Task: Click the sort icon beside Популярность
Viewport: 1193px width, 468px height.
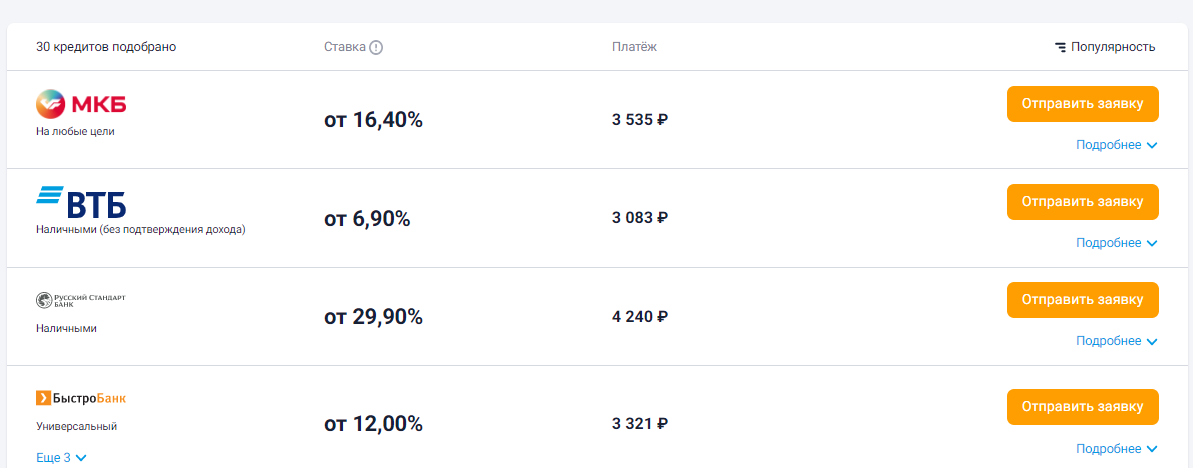Action: (1061, 47)
